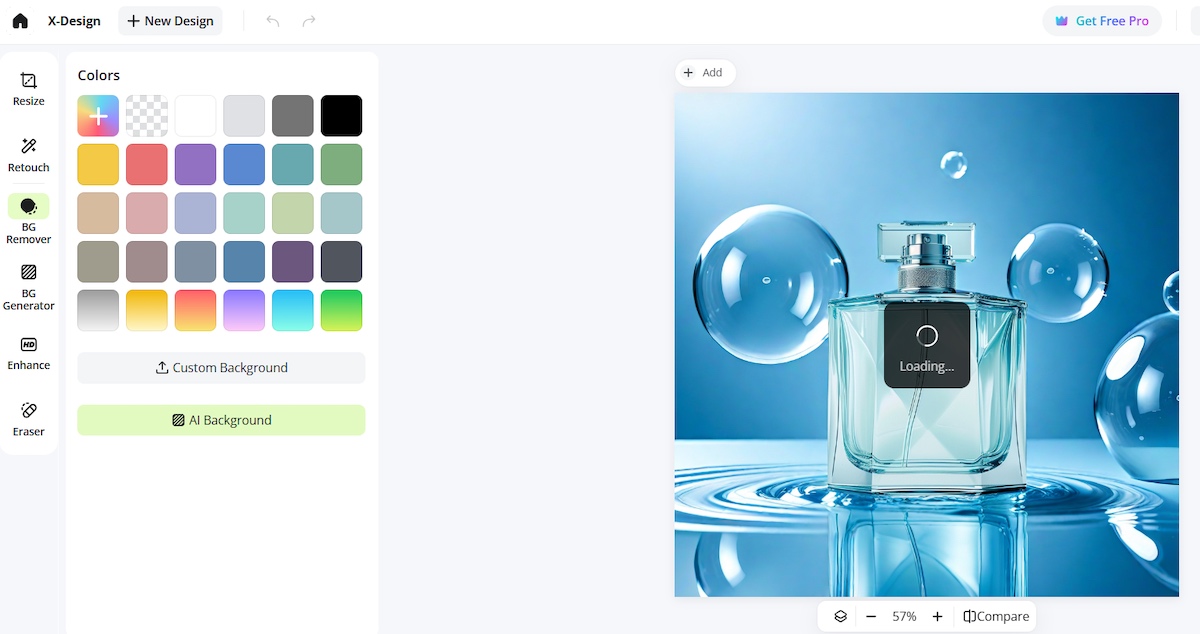
Task: Click Get Free Pro
Action: coord(1102,21)
